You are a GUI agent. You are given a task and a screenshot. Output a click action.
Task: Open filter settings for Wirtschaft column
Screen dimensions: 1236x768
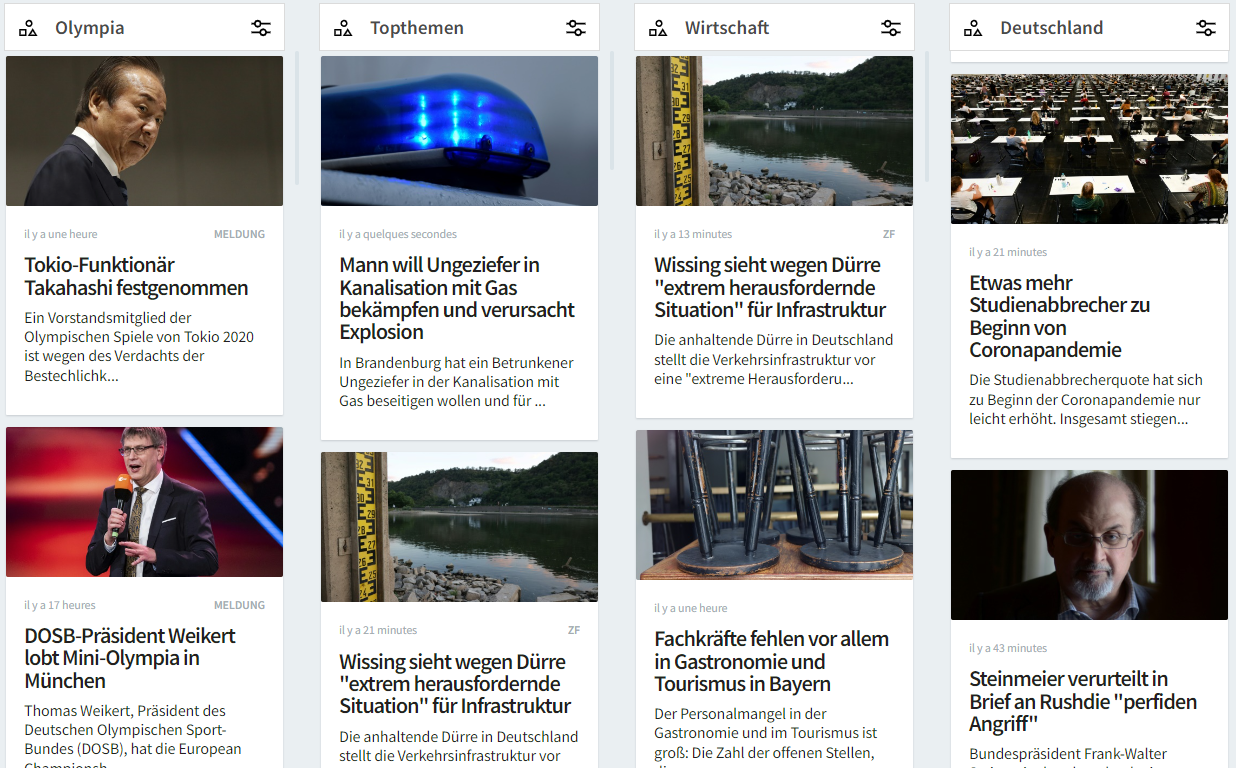pos(891,28)
